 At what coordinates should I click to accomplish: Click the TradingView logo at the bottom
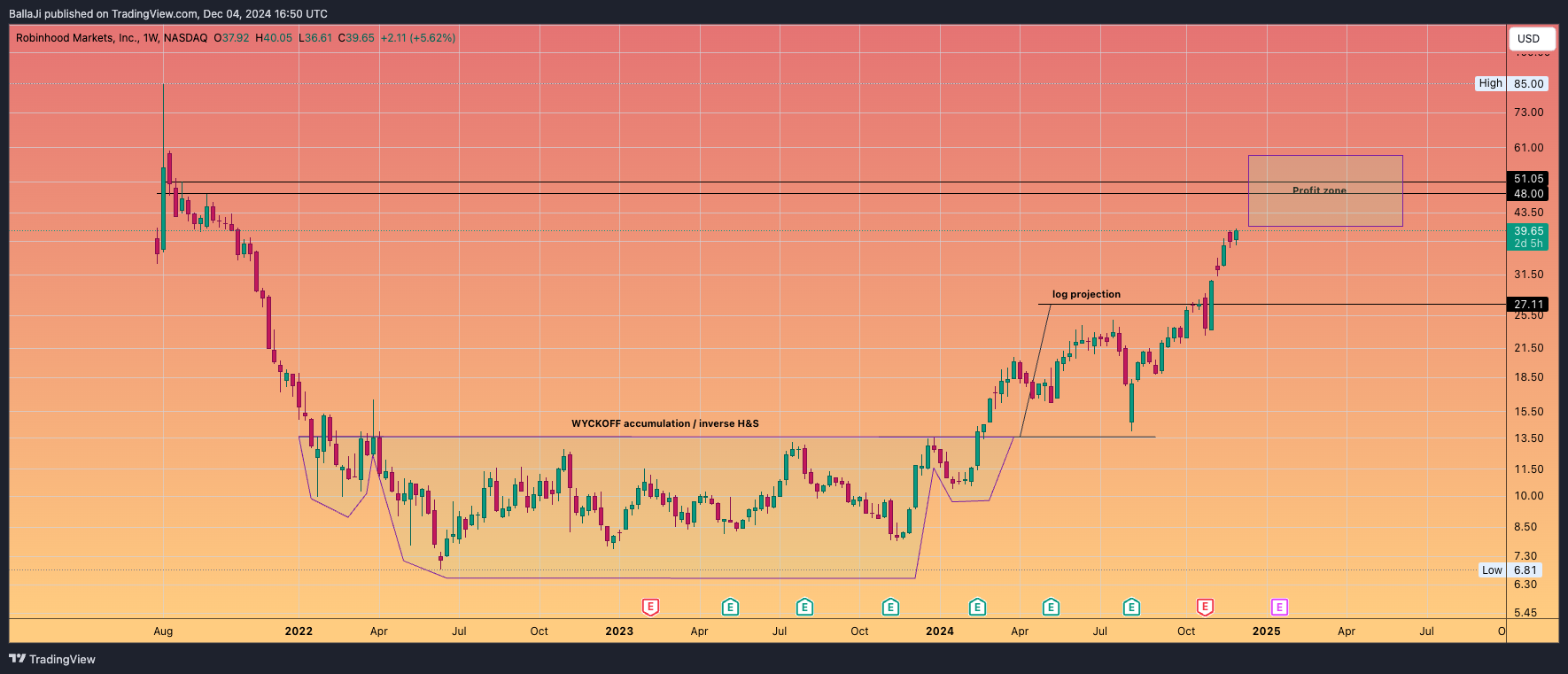click(x=52, y=659)
